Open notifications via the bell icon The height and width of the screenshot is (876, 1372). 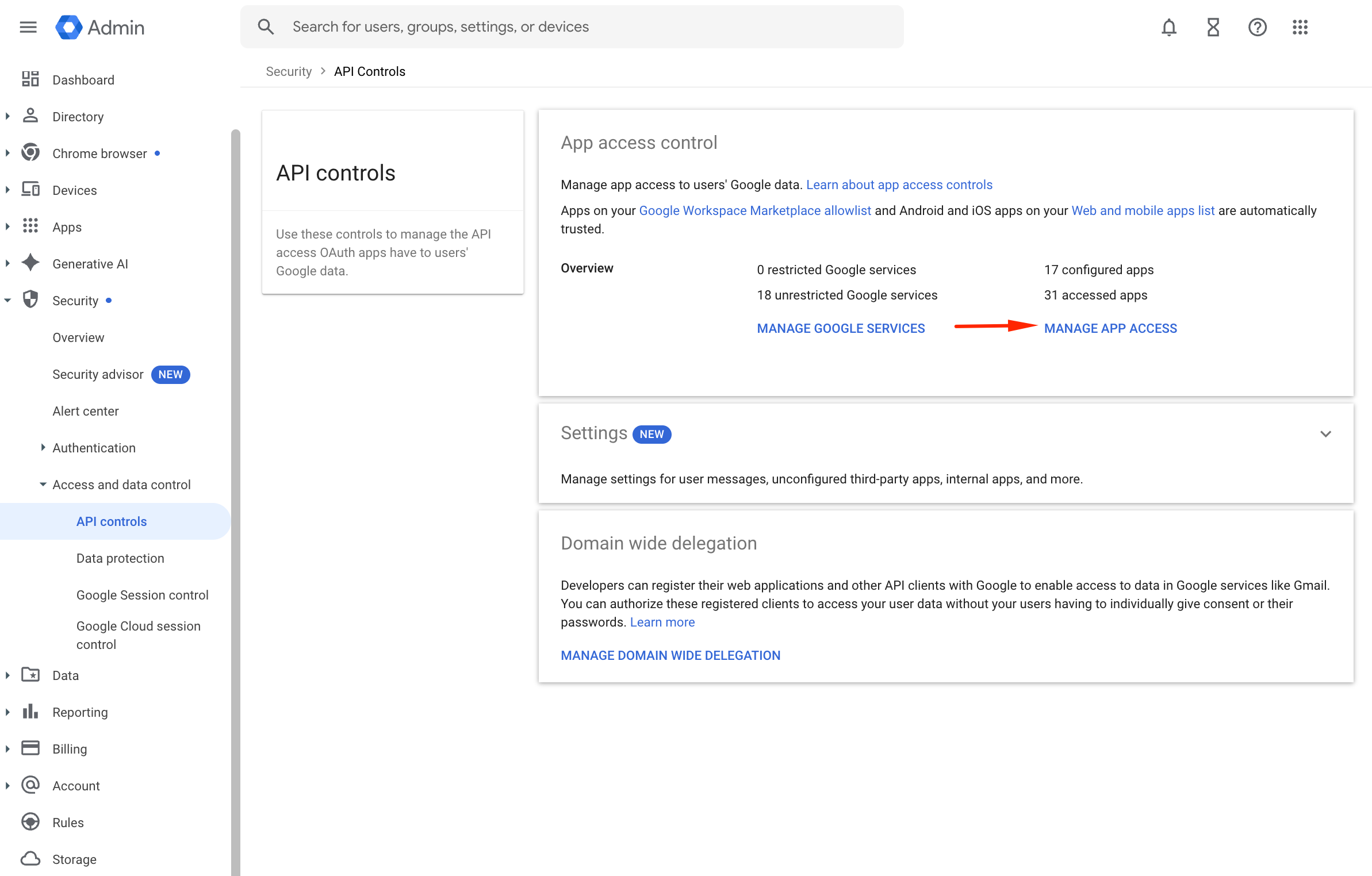tap(1168, 26)
